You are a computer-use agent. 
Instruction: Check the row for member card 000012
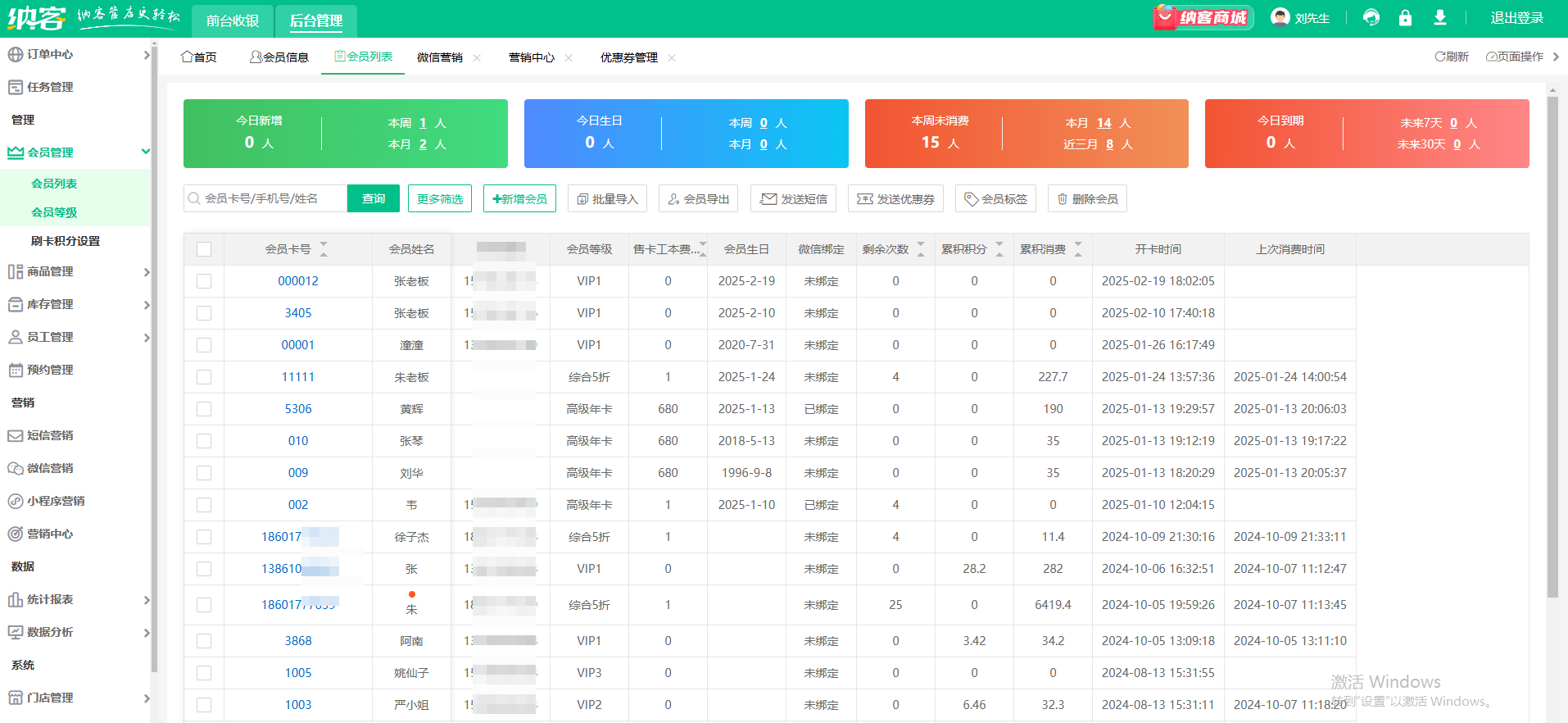click(204, 281)
